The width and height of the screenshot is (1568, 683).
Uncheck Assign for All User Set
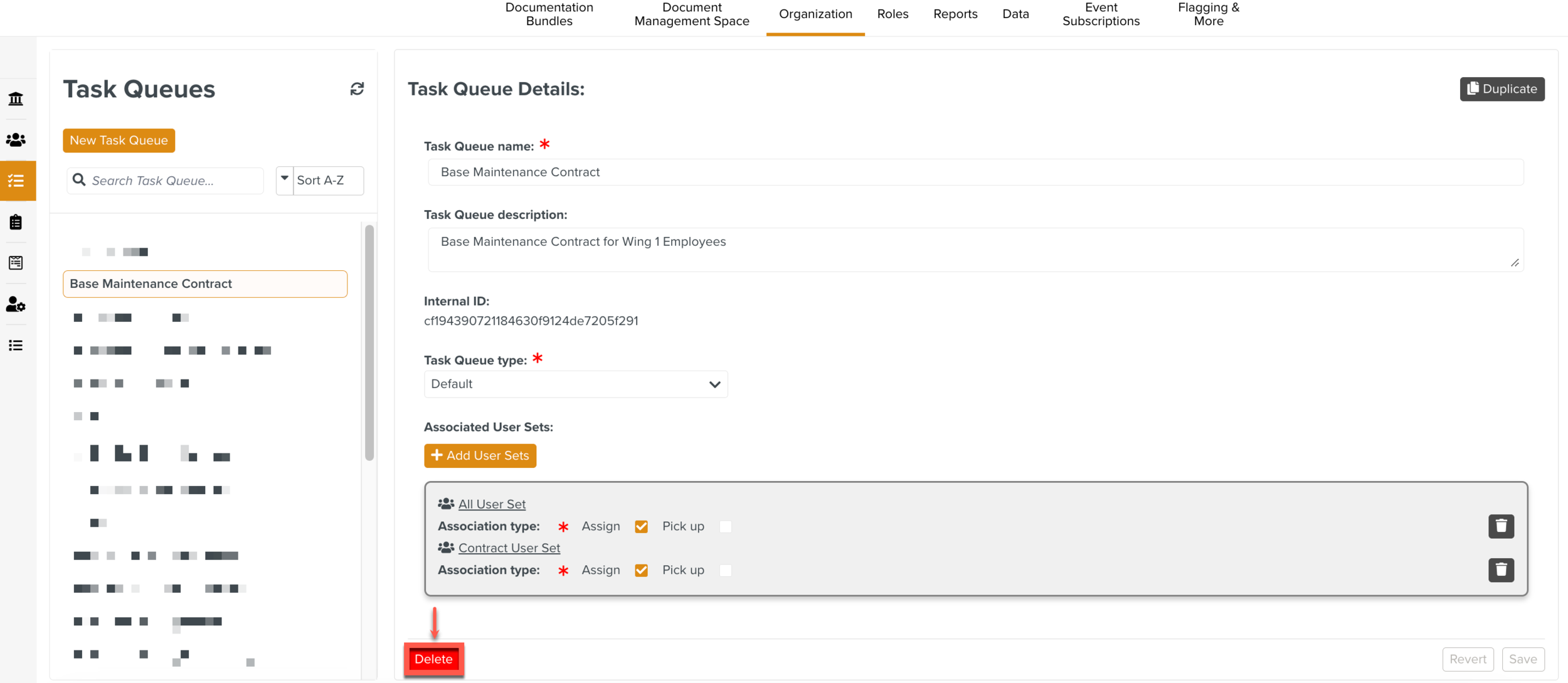[x=641, y=527]
